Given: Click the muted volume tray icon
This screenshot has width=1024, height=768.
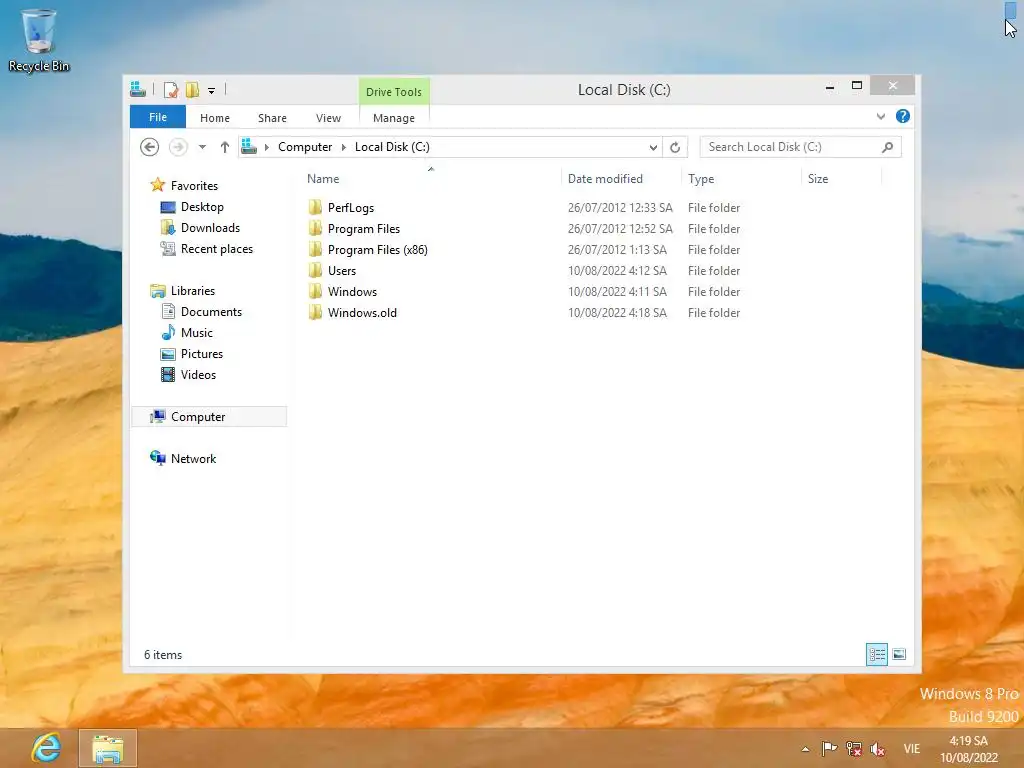Looking at the screenshot, I should point(877,749).
